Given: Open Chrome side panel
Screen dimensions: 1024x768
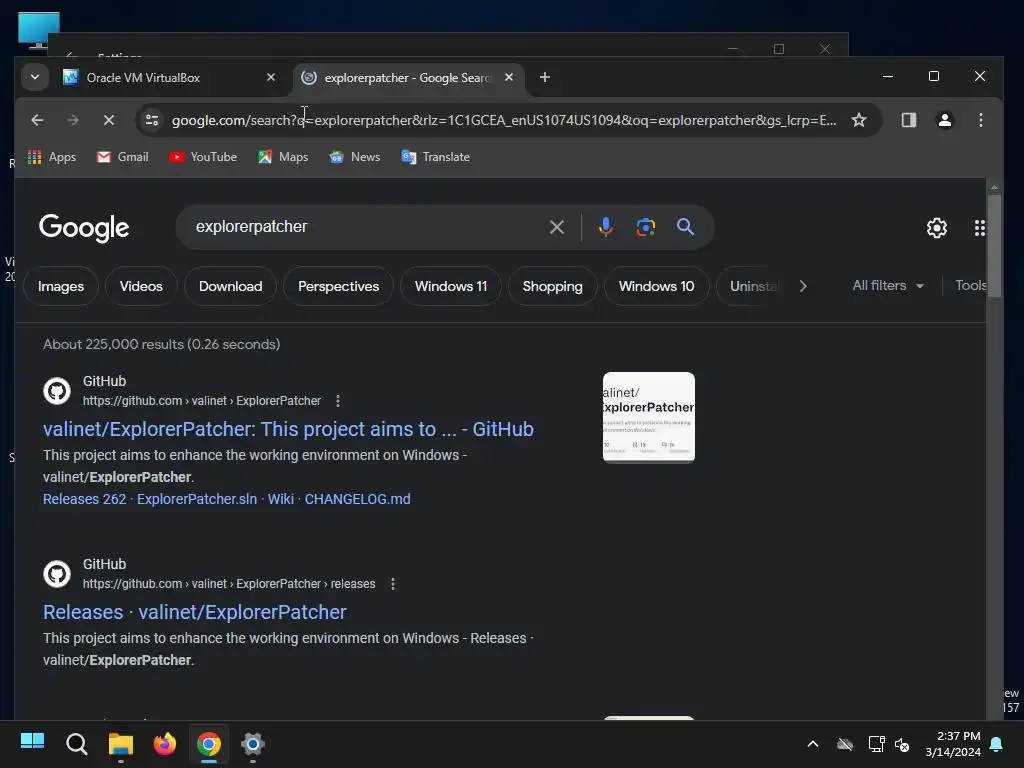Looking at the screenshot, I should point(908,120).
